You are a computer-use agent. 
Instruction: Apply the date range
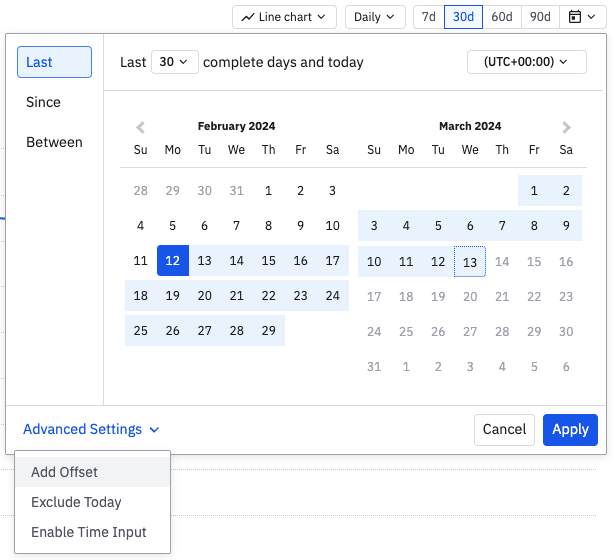[x=570, y=430]
